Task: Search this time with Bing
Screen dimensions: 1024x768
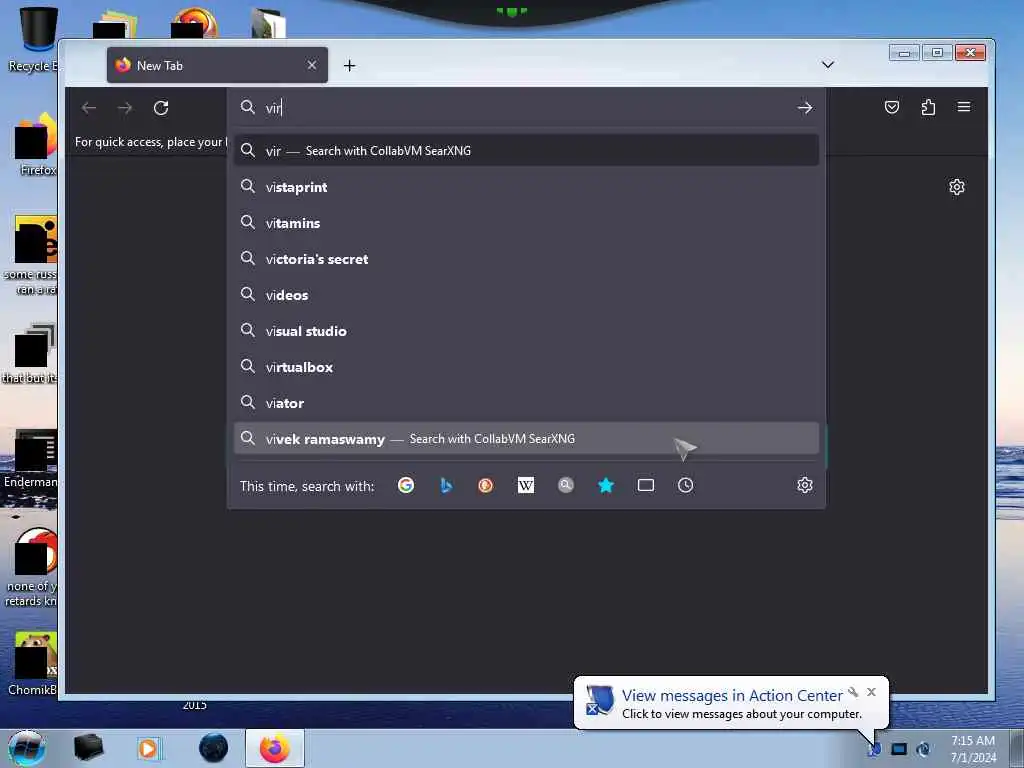Action: (x=446, y=485)
